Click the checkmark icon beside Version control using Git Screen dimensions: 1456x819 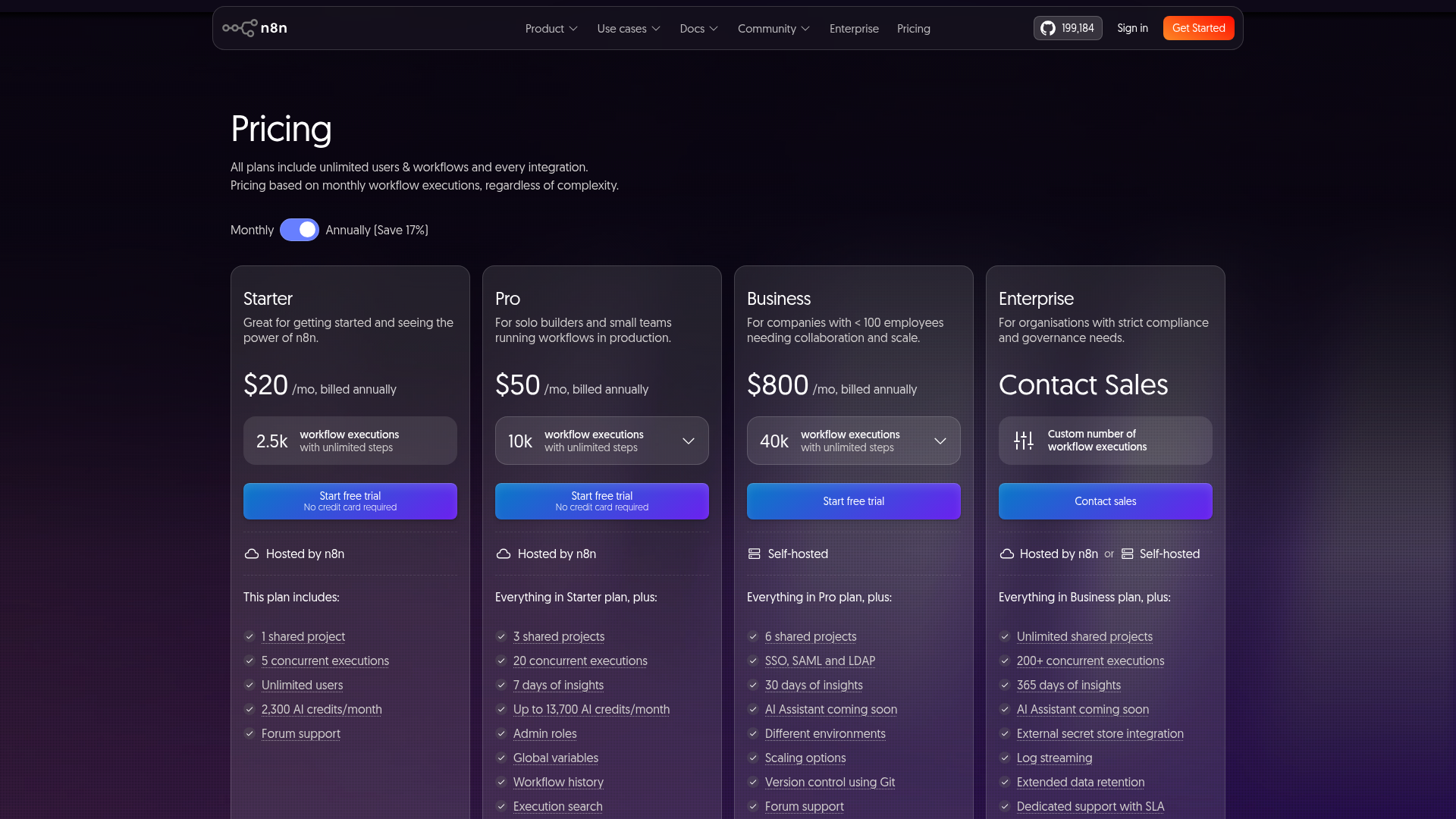[x=753, y=782]
